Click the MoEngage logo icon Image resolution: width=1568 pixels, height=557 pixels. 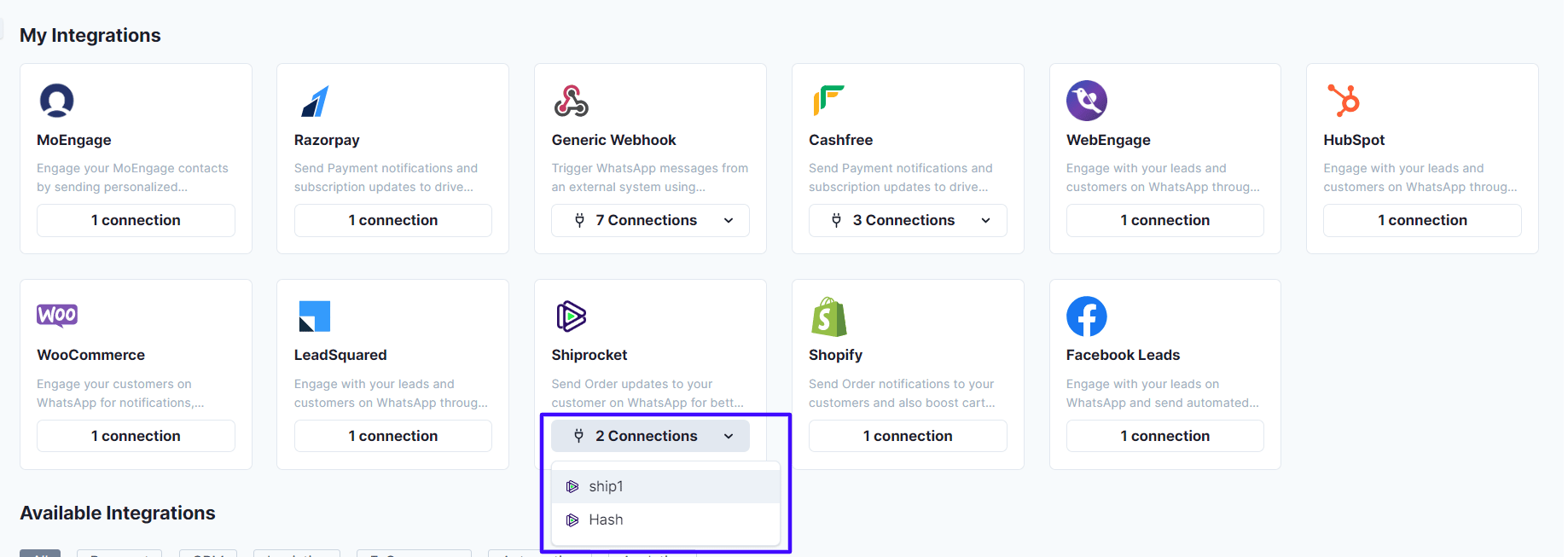point(57,101)
